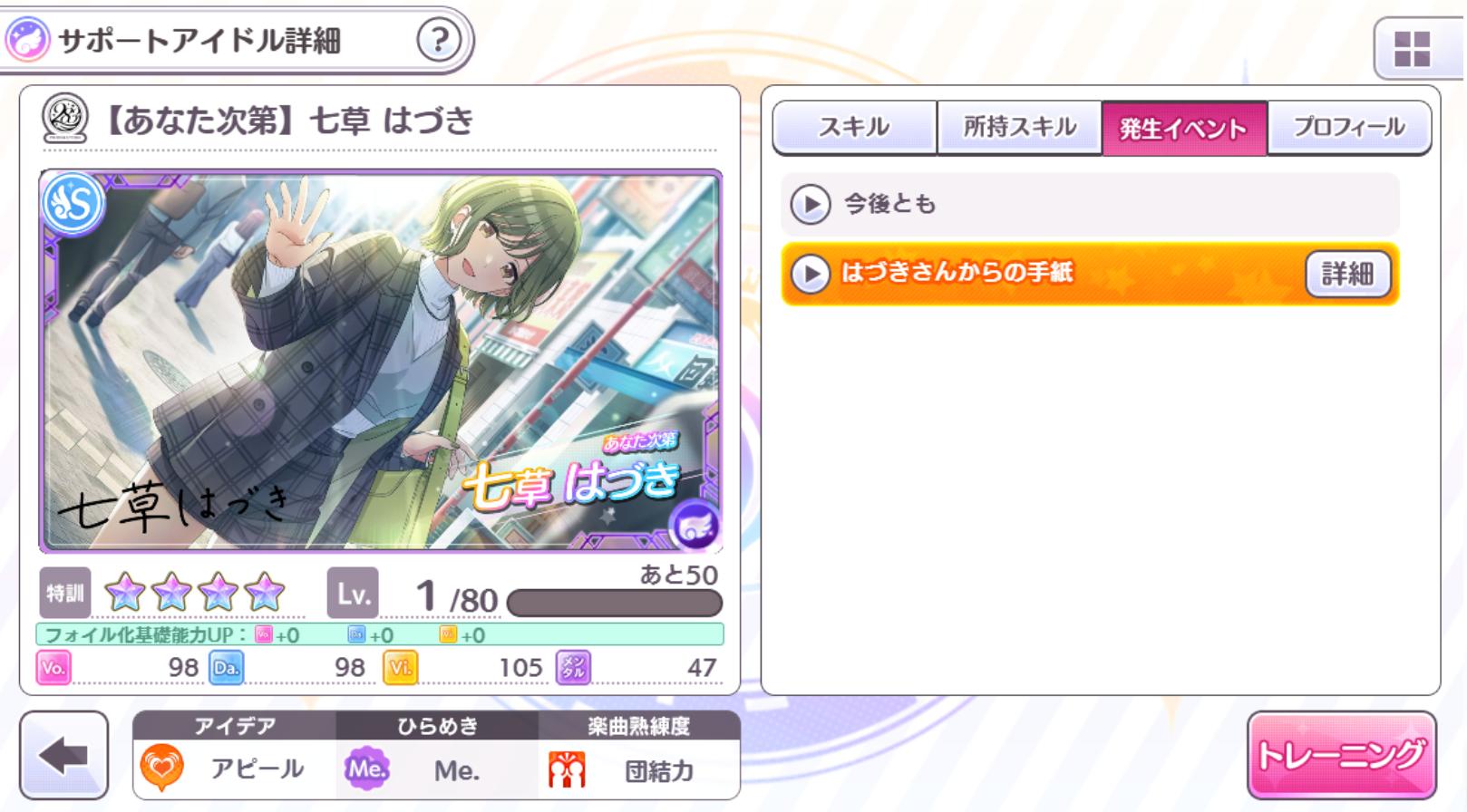
Task: Click the メンタル stat icon
Action: 572,668
